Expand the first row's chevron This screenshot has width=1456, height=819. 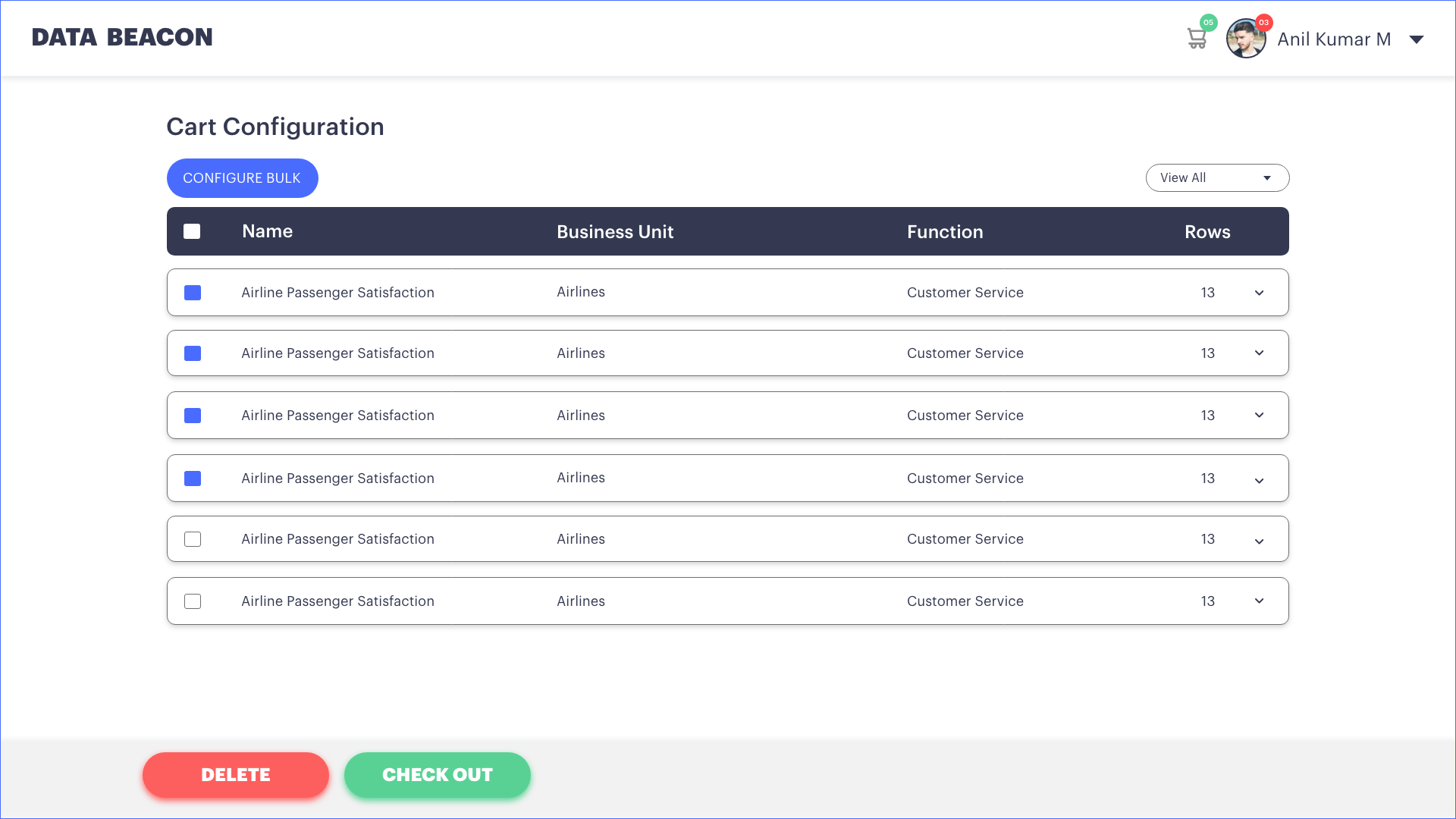click(x=1259, y=293)
